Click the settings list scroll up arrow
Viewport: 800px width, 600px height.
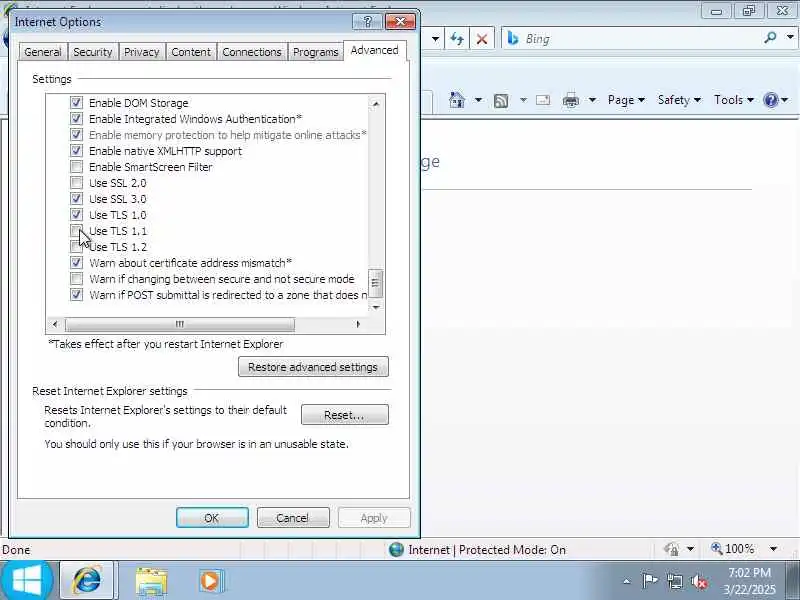pos(376,104)
